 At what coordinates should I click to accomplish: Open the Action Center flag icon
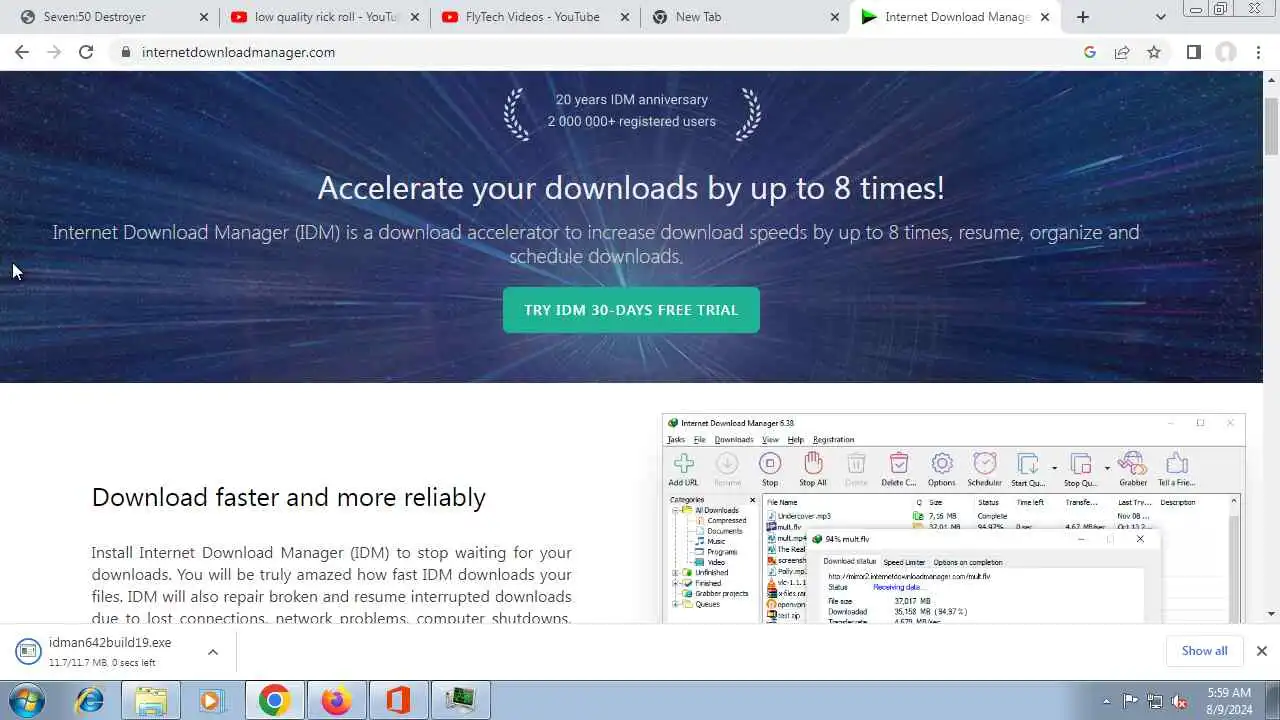(x=1130, y=701)
